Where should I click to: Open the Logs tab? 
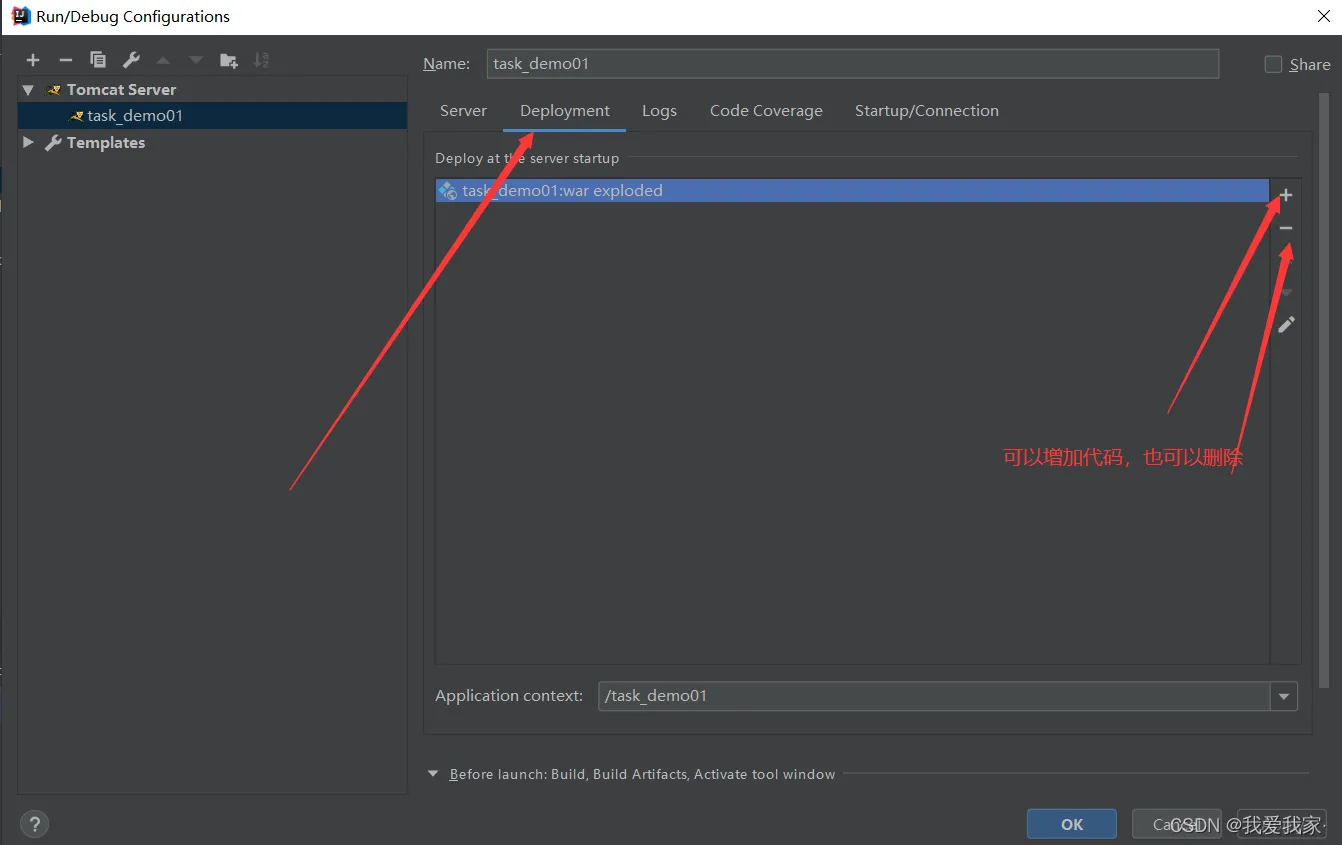pos(659,111)
